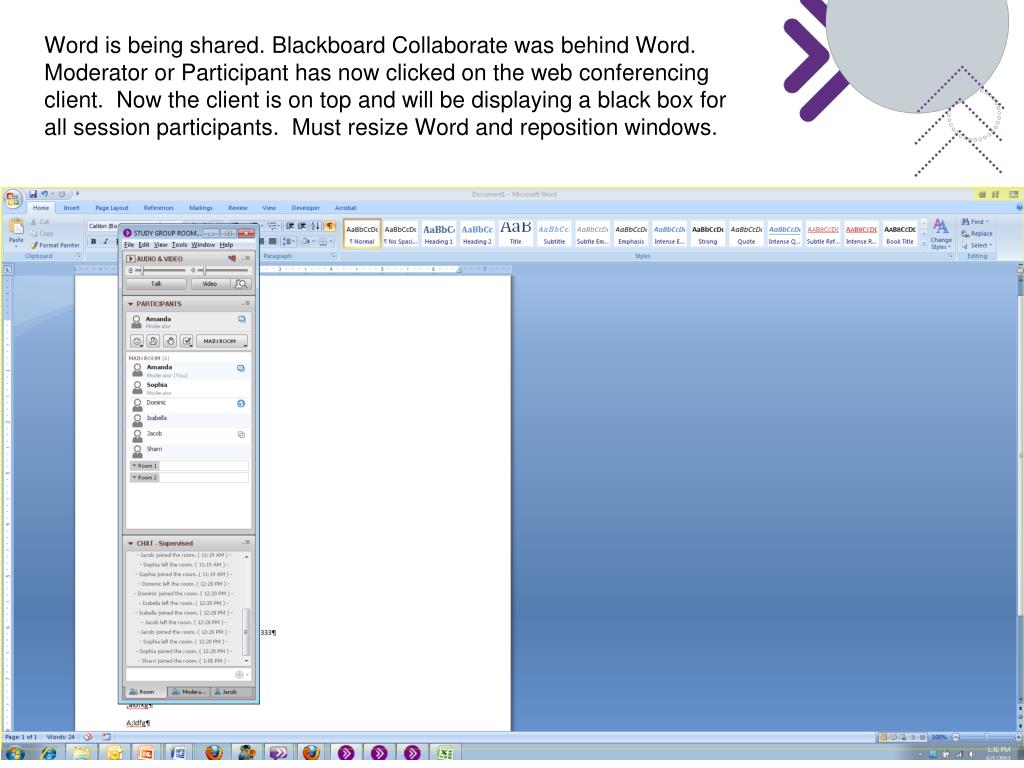Viewport: 1024px width, 768px height.
Task: Click the Blackboard Collaborate title bar icon
Action: [x=128, y=233]
